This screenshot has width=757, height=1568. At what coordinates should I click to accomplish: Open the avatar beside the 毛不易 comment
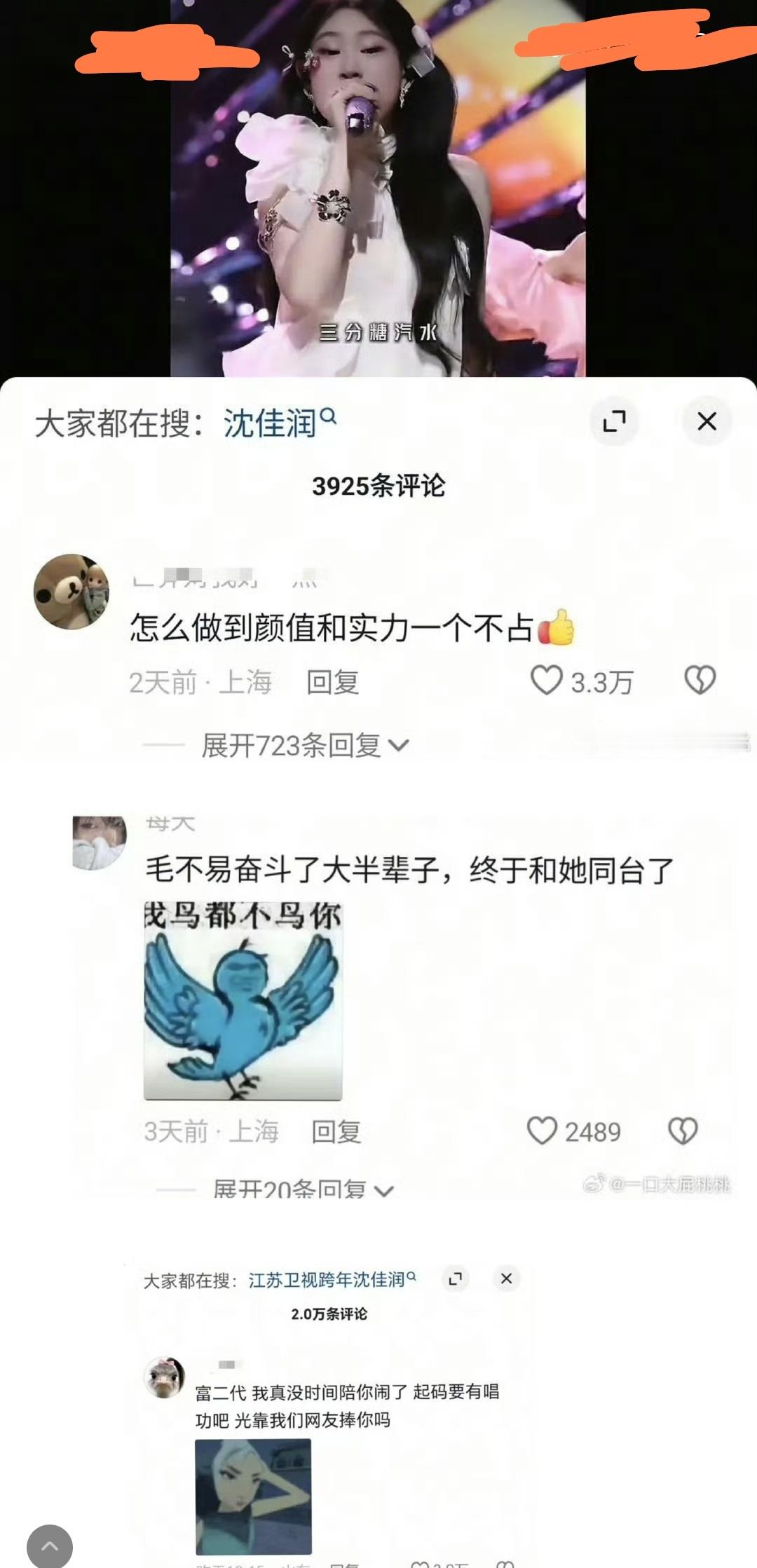pyautogui.click(x=100, y=842)
